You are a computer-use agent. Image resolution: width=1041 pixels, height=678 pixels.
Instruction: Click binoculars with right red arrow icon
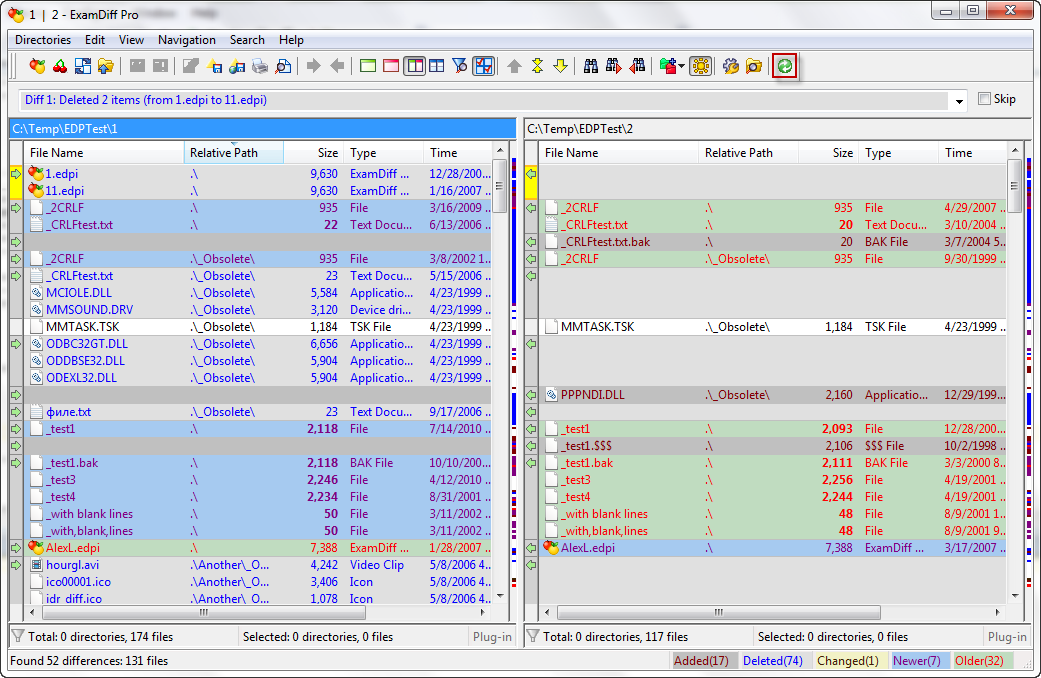(x=613, y=66)
